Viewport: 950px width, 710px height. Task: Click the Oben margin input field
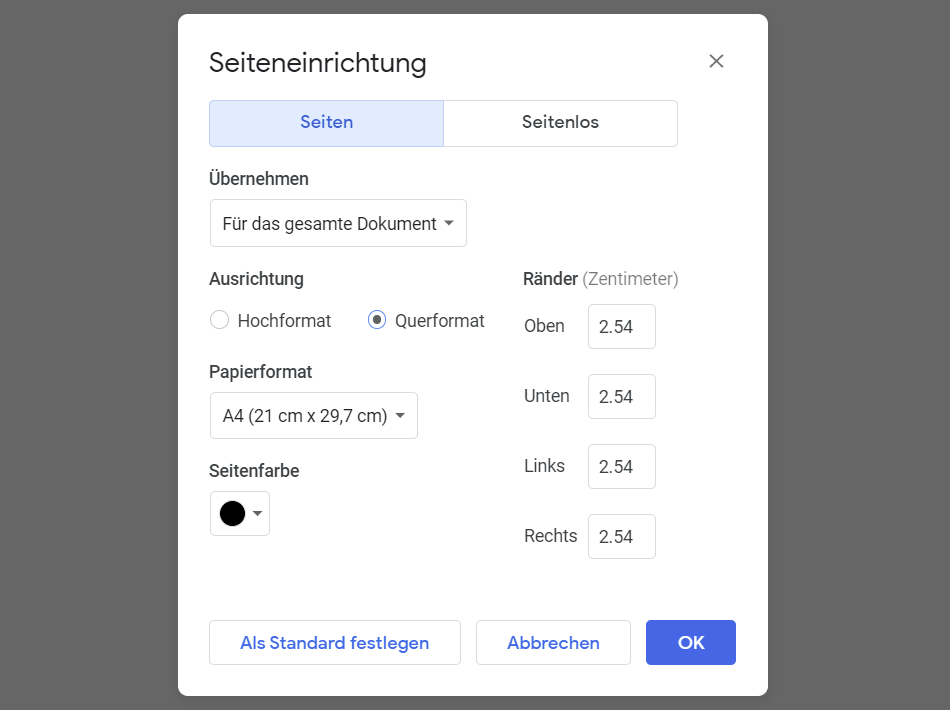[x=622, y=327]
